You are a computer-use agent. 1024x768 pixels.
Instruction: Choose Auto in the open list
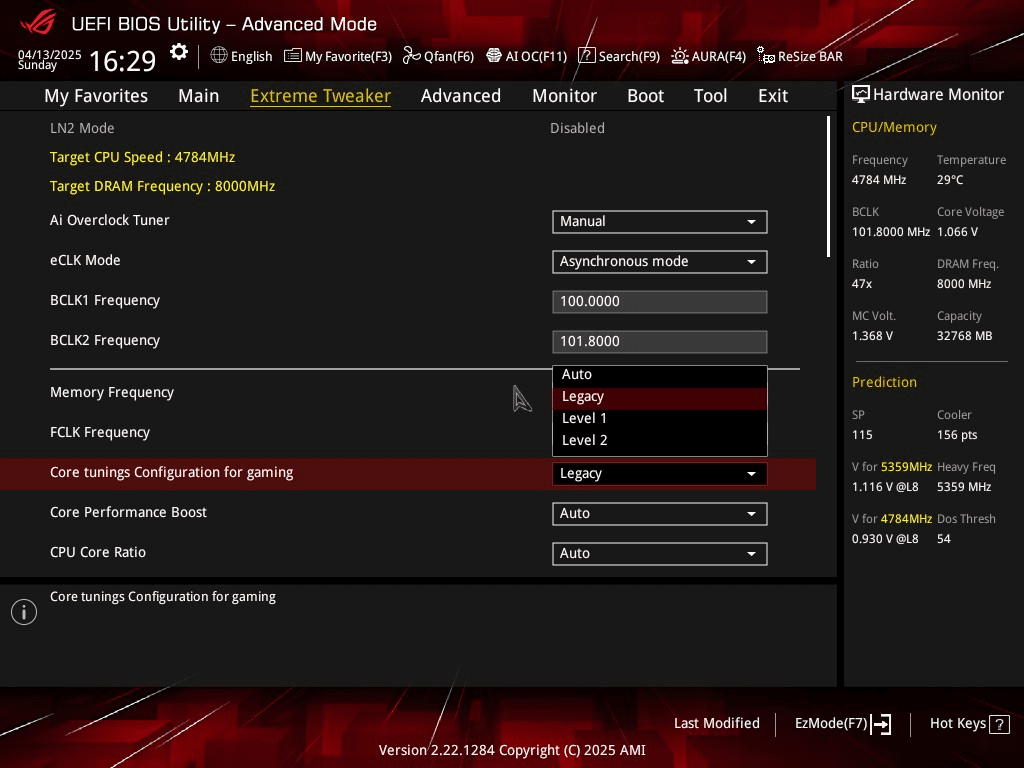point(660,375)
